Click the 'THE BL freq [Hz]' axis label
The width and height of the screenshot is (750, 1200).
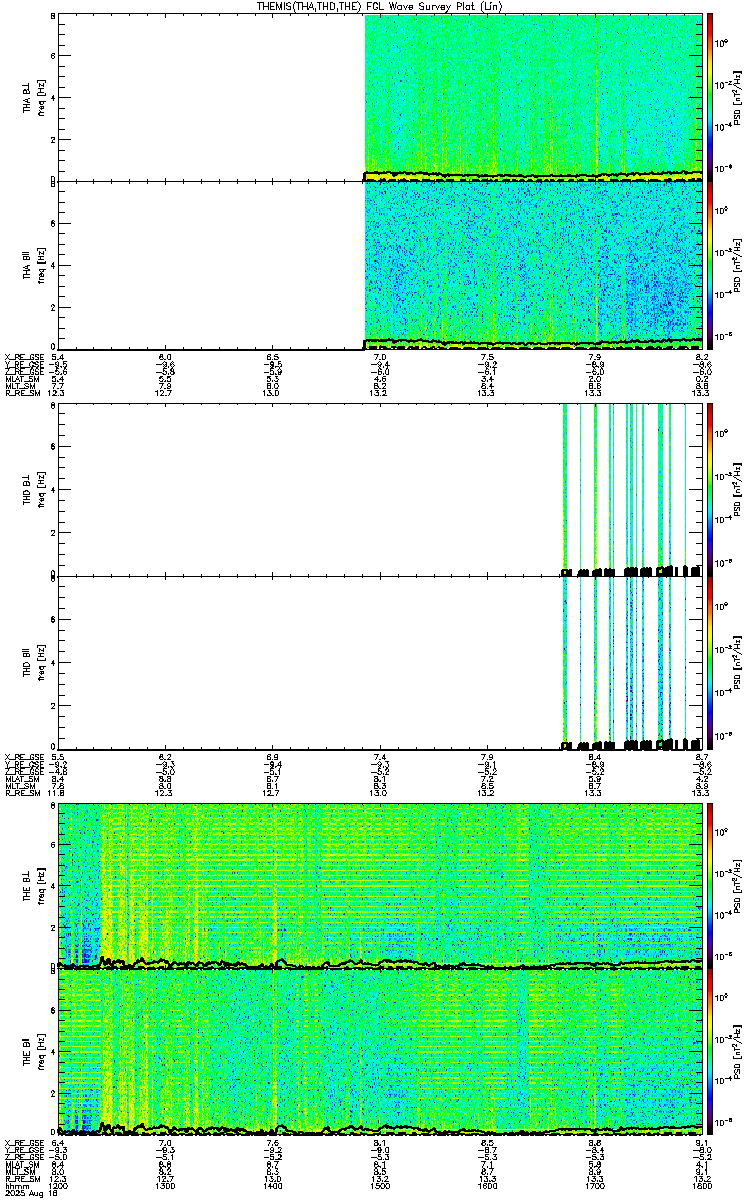(x=34, y=885)
